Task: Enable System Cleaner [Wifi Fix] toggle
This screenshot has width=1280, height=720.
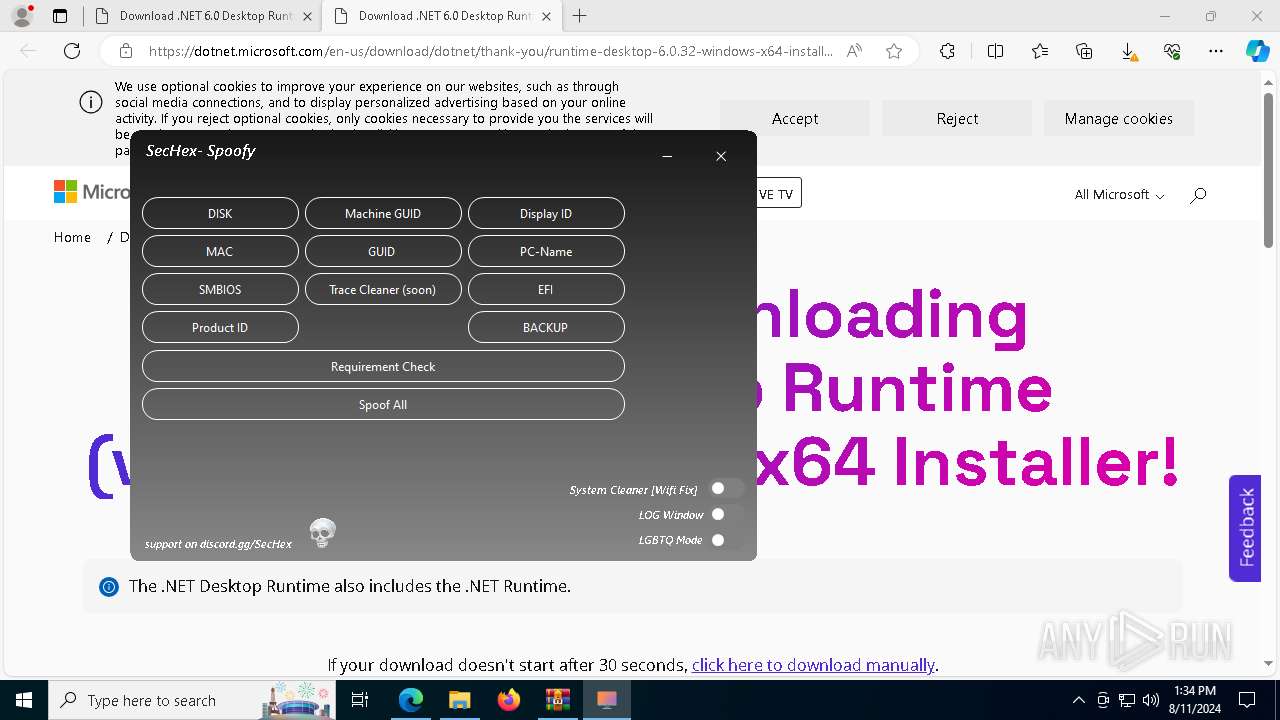Action: 727,489
